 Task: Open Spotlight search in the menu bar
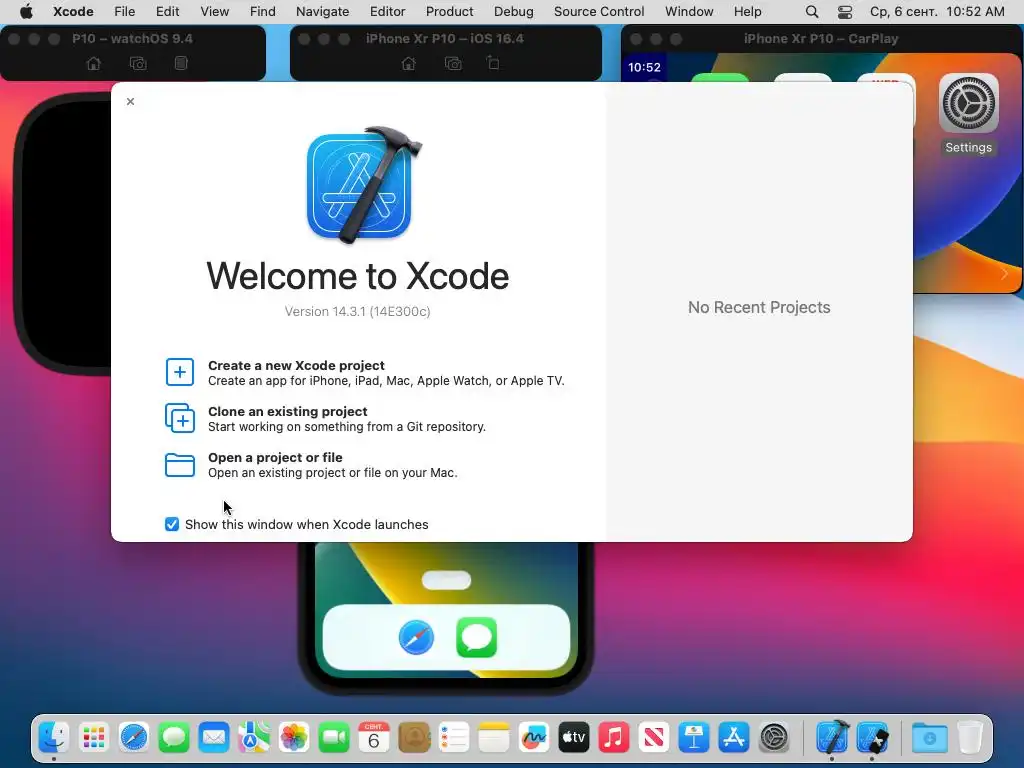812,12
